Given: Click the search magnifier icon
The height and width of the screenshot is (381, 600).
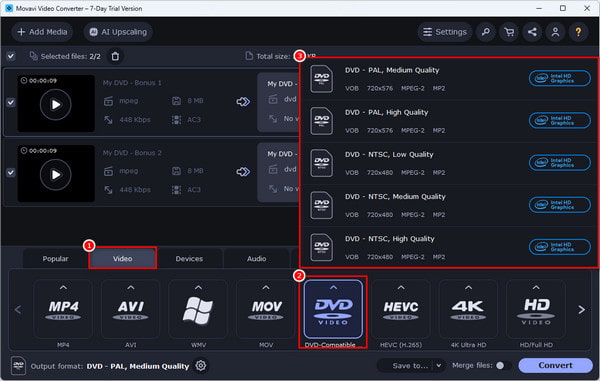Looking at the screenshot, I should pos(486,32).
